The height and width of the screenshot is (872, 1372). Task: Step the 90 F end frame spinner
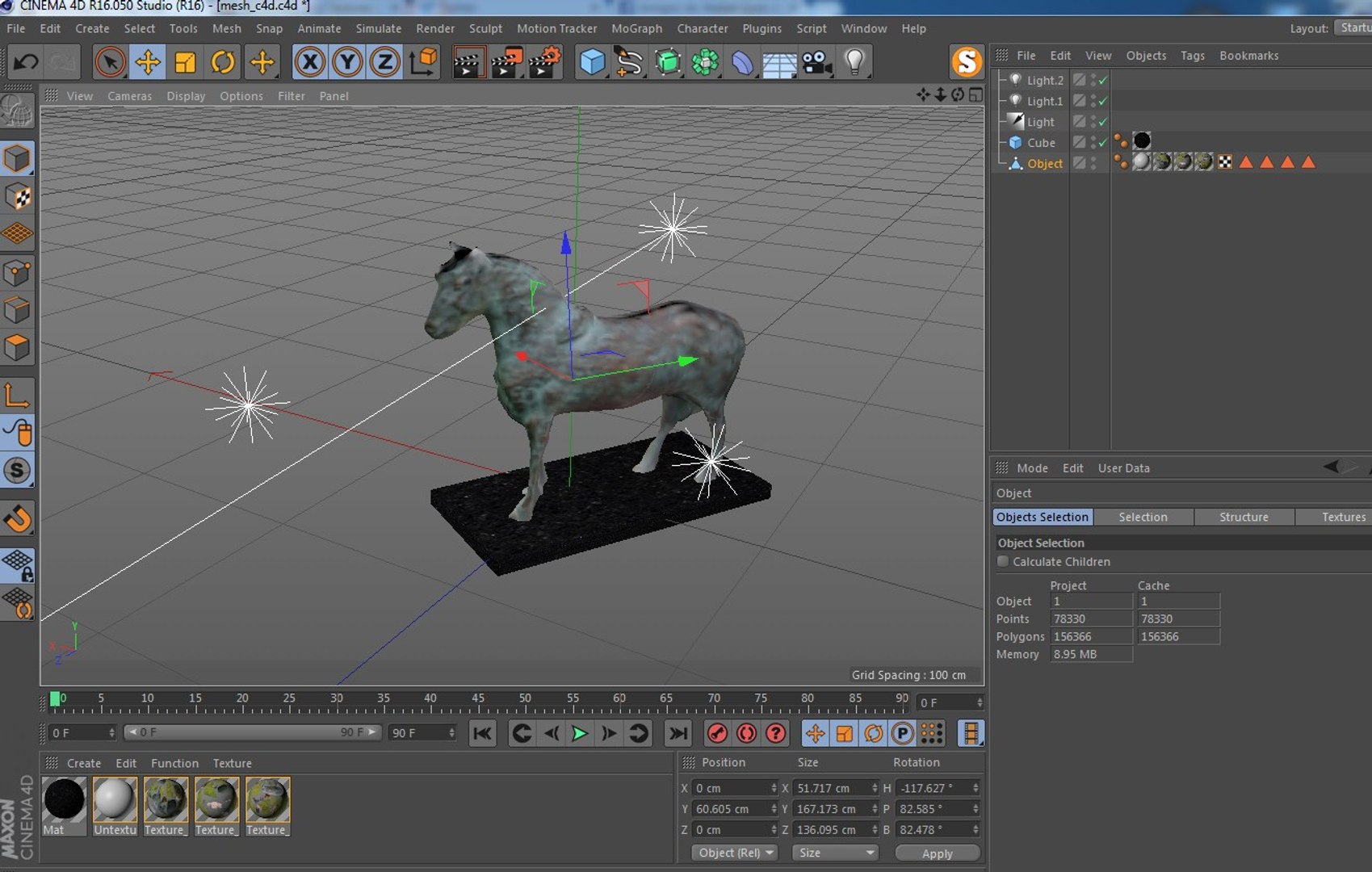pyautogui.click(x=451, y=732)
